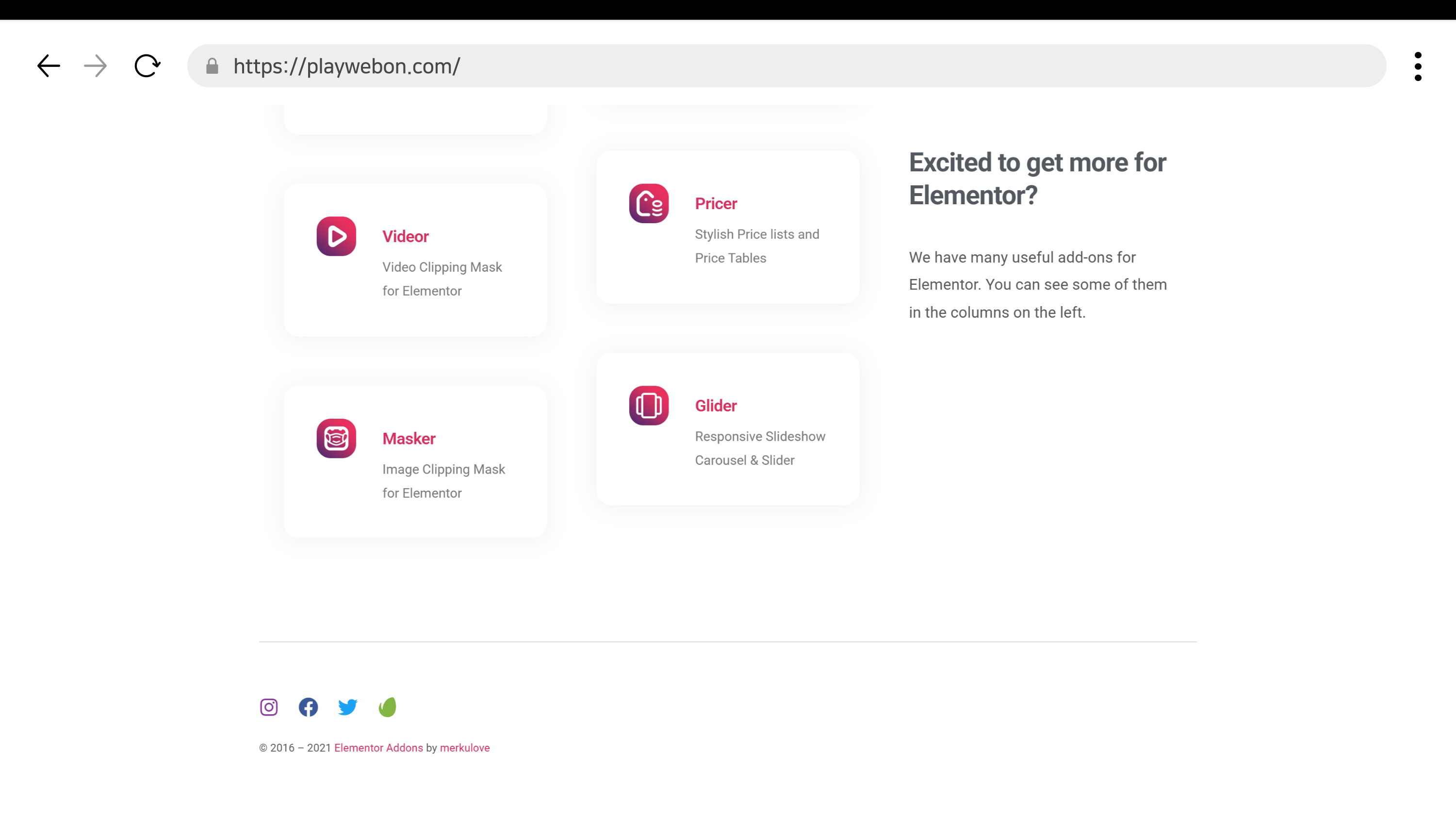This screenshot has width=1456, height=819.
Task: Click the Glider carousel icon
Action: click(x=649, y=406)
